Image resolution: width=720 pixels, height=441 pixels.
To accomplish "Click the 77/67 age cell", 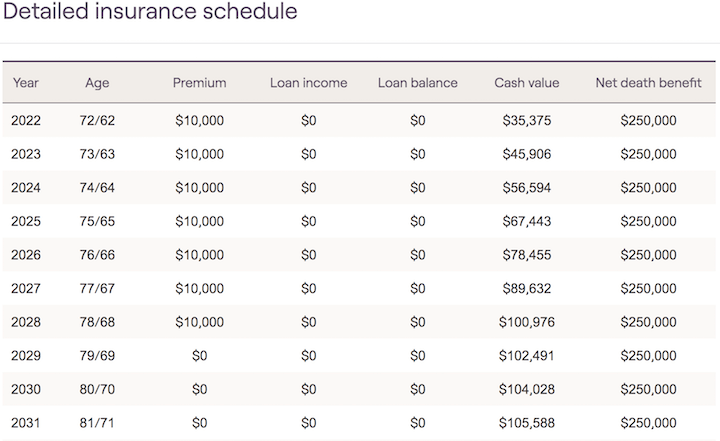I will pos(97,289).
